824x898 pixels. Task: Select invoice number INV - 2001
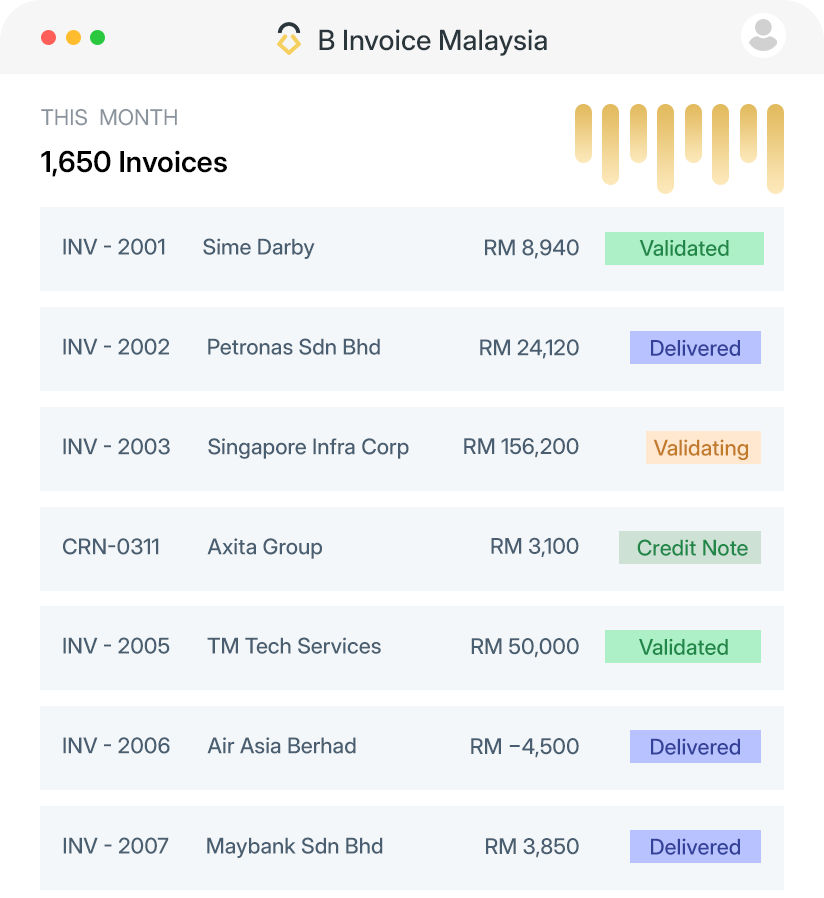pyautogui.click(x=114, y=247)
